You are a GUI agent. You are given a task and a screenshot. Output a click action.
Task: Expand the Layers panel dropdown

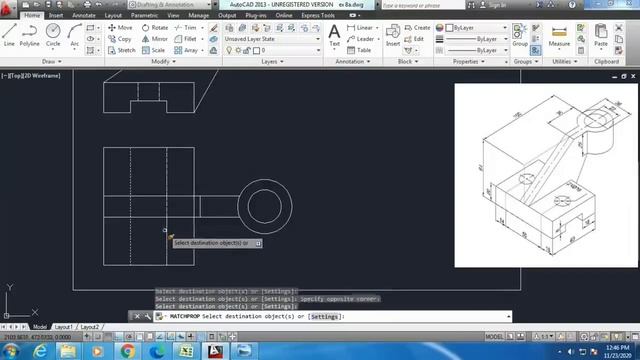(x=272, y=61)
